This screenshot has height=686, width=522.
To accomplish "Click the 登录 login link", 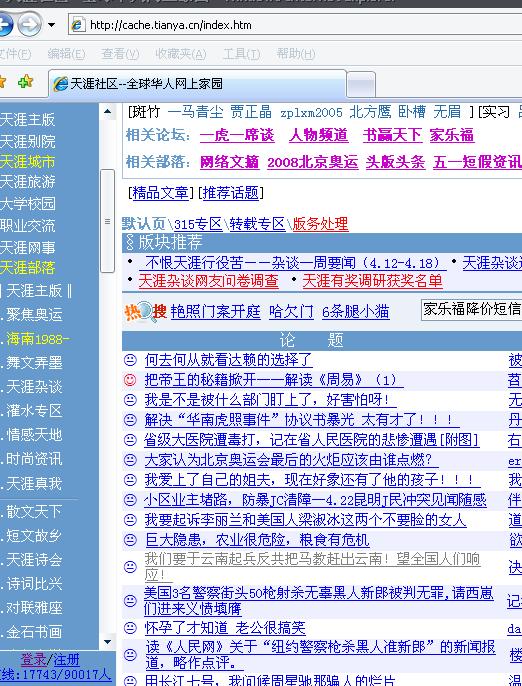I will pos(33,659).
